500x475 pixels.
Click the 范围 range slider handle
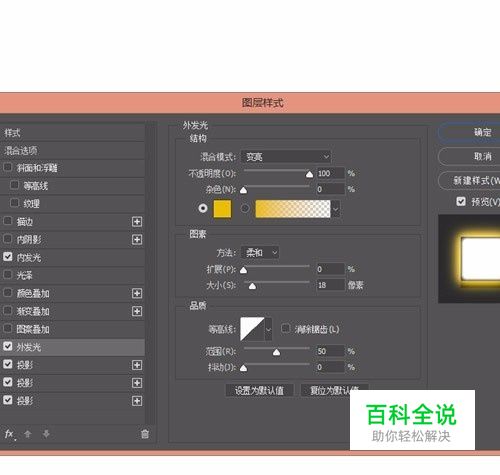pos(276,352)
